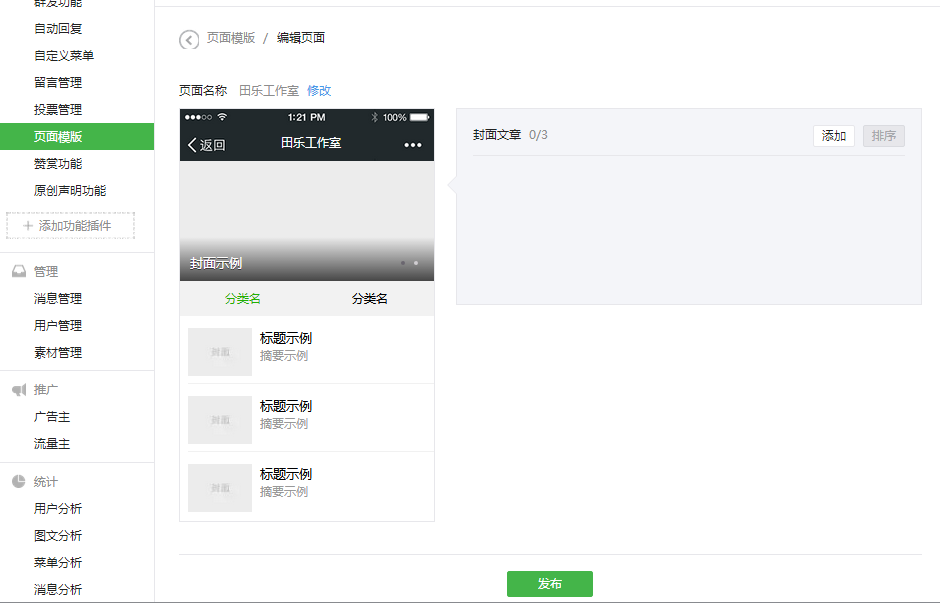The height and width of the screenshot is (603, 940).
Task: Open 素材管理 in the sidebar
Action: pos(58,352)
